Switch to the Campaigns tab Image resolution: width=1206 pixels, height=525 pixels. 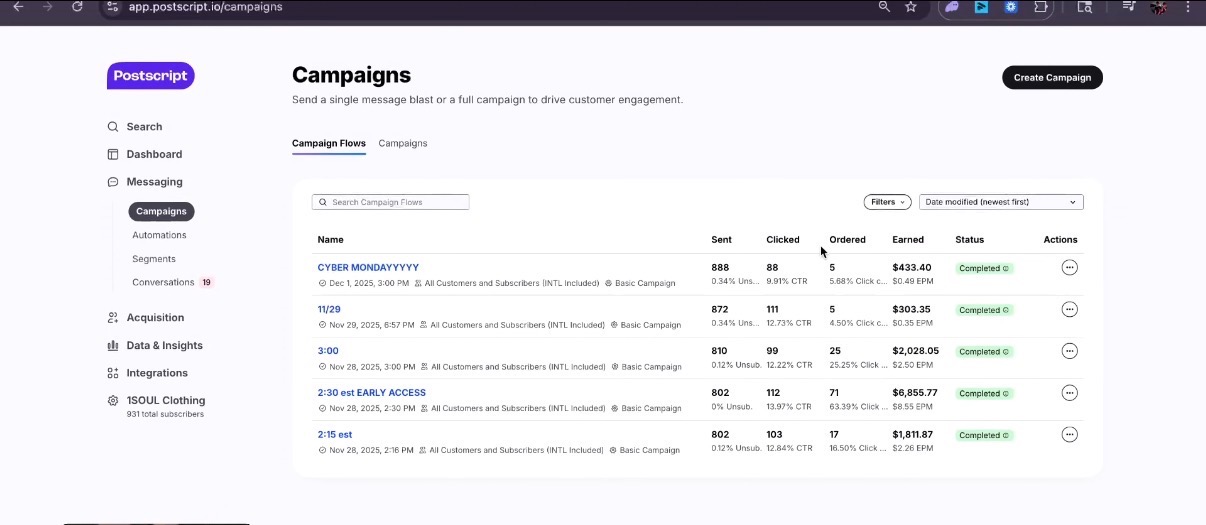tap(403, 143)
